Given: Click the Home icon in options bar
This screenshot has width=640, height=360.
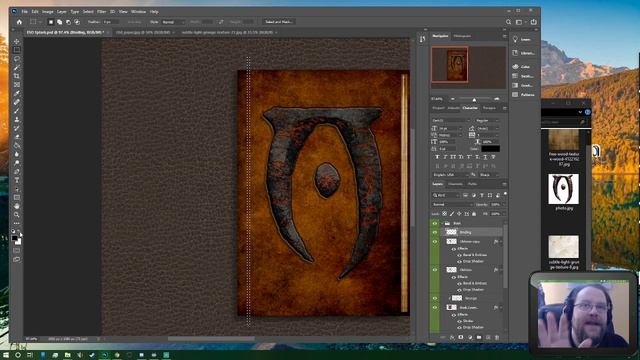Looking at the screenshot, I should (x=19, y=22).
